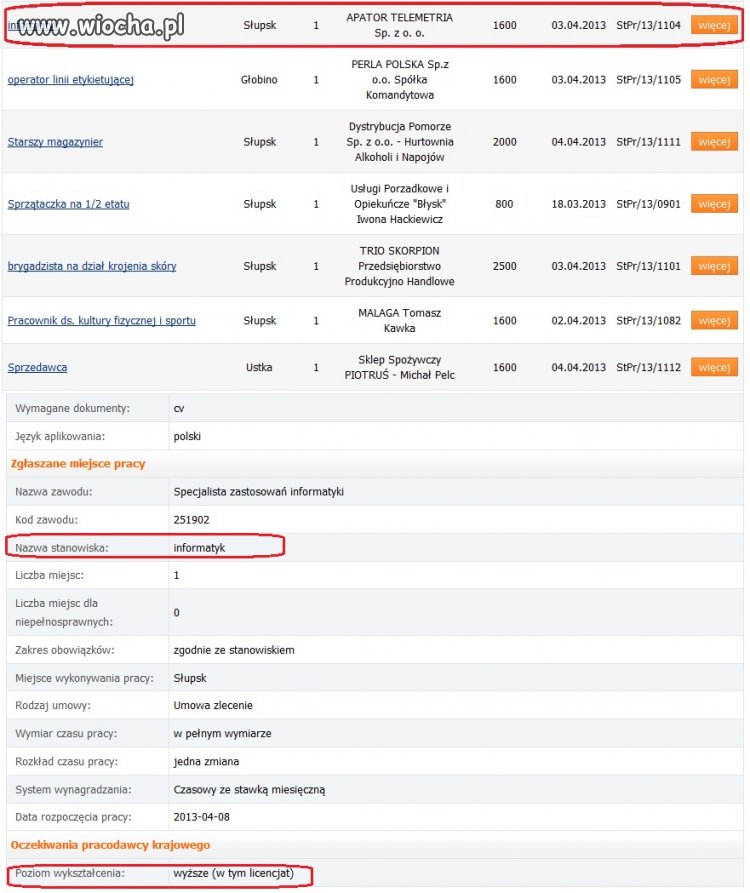Screen dimensions: 750x893
Task: Open 'operator linii etykietującej' job link
Action: pyautogui.click(x=71, y=80)
